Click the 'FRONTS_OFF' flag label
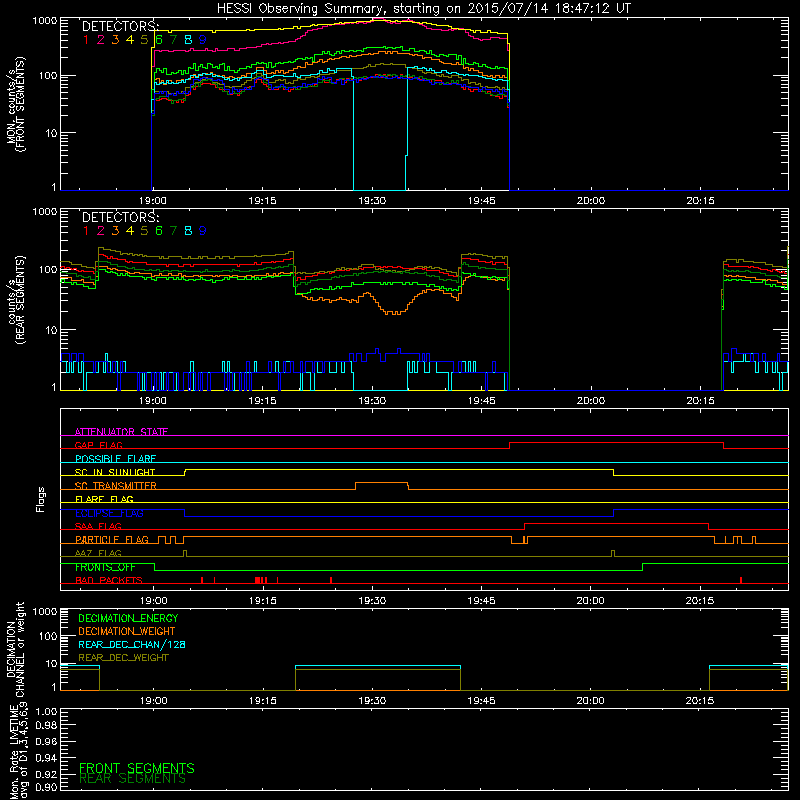 point(105,567)
